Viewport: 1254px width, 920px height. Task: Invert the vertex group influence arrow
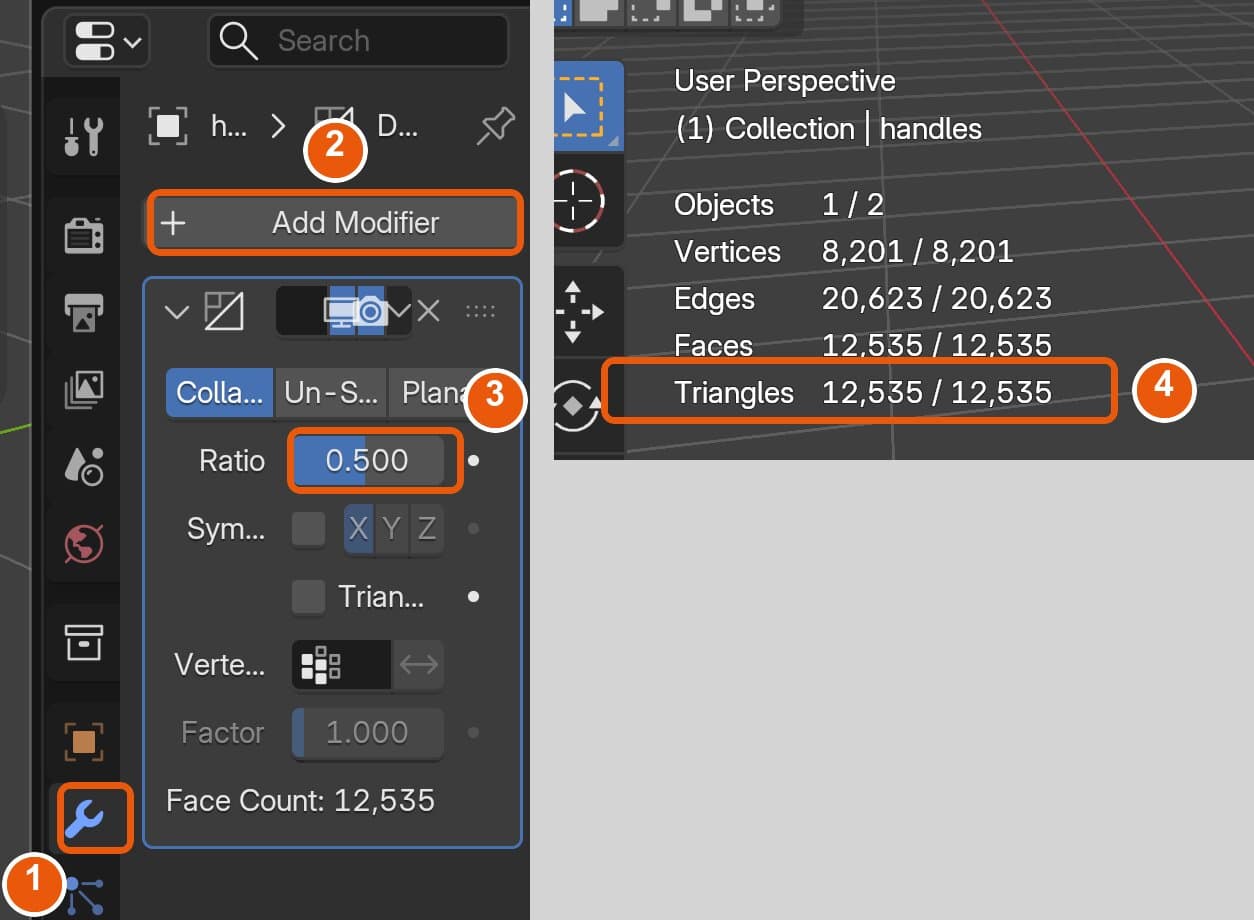418,665
